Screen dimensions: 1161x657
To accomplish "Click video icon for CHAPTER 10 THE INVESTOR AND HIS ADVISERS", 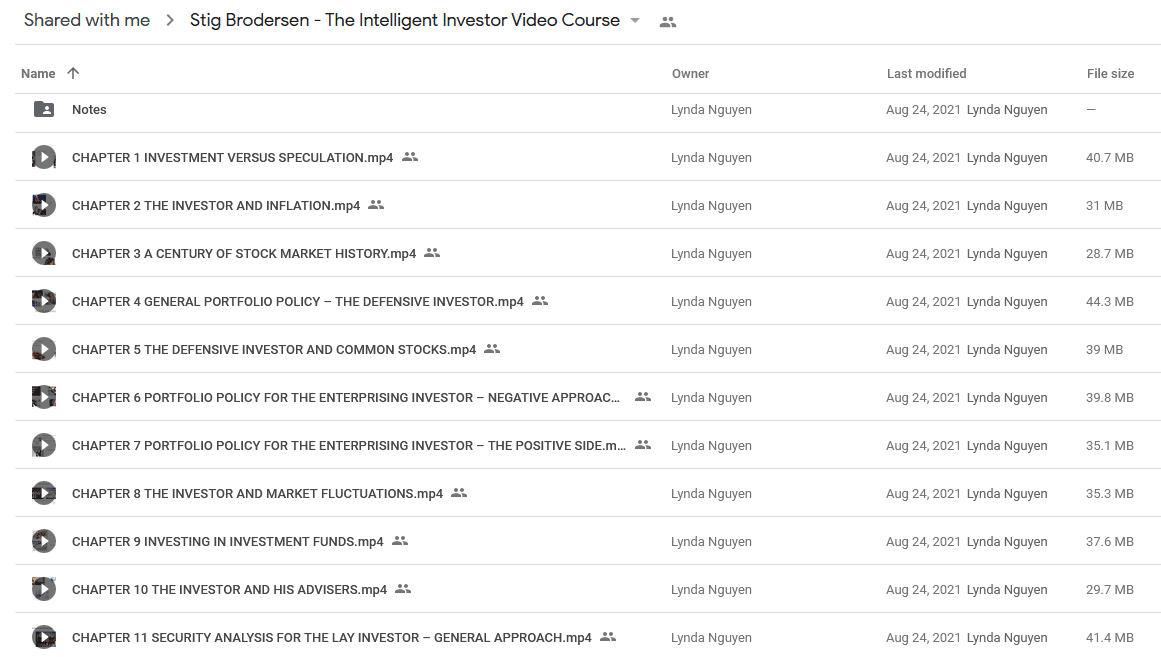I will click(44, 590).
